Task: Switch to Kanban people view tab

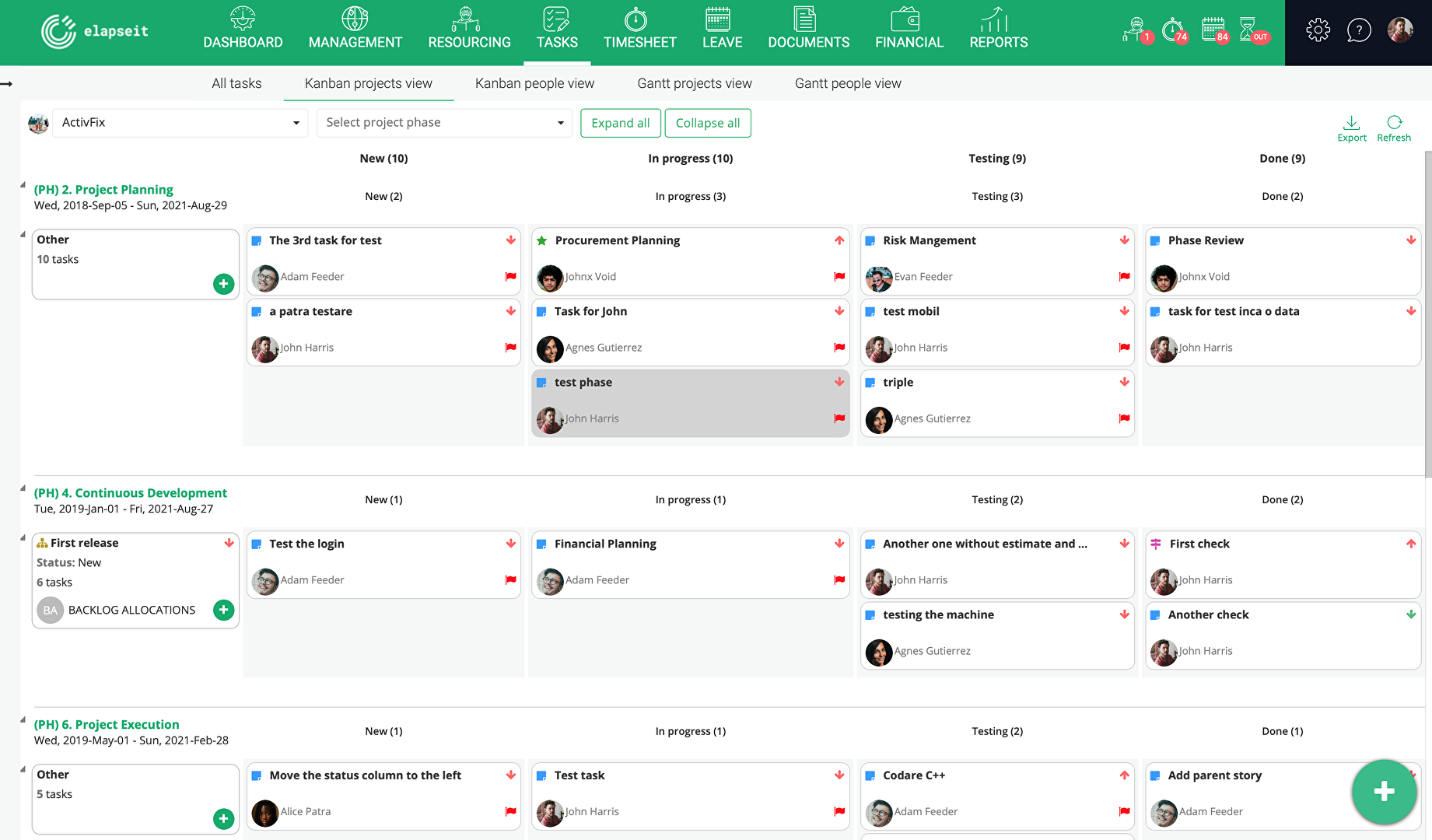Action: [x=534, y=83]
